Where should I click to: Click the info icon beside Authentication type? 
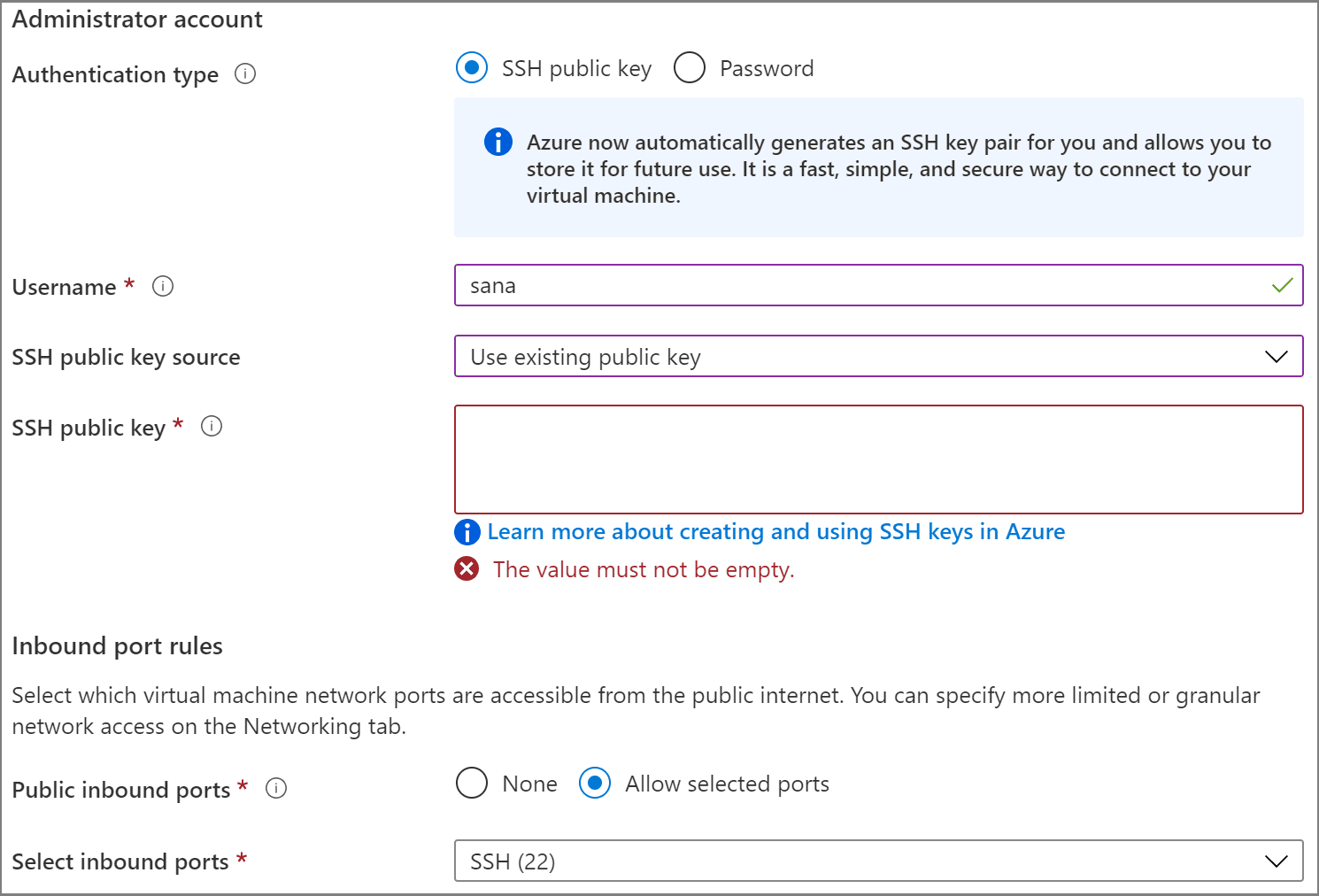click(x=245, y=74)
